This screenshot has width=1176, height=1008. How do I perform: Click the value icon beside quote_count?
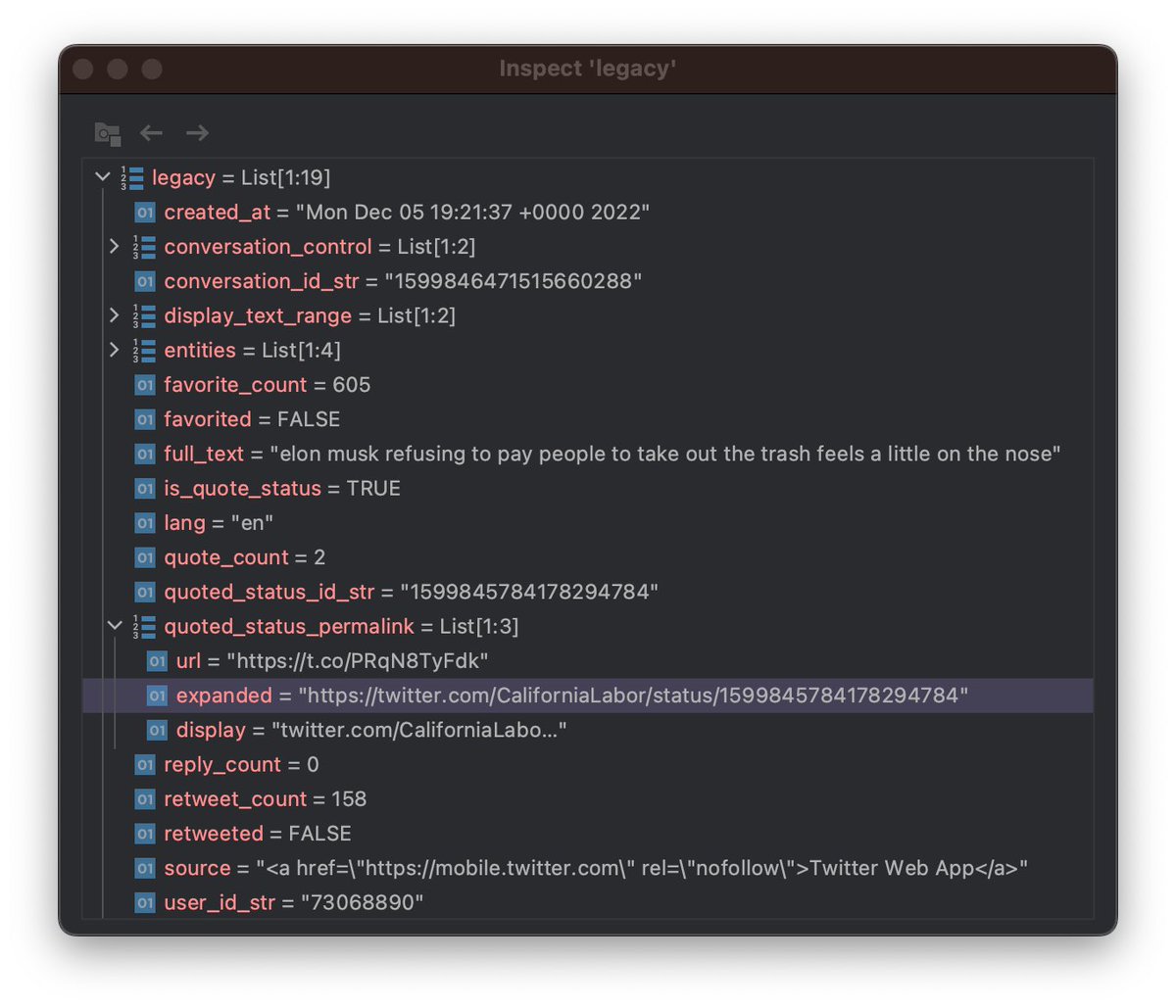point(145,557)
